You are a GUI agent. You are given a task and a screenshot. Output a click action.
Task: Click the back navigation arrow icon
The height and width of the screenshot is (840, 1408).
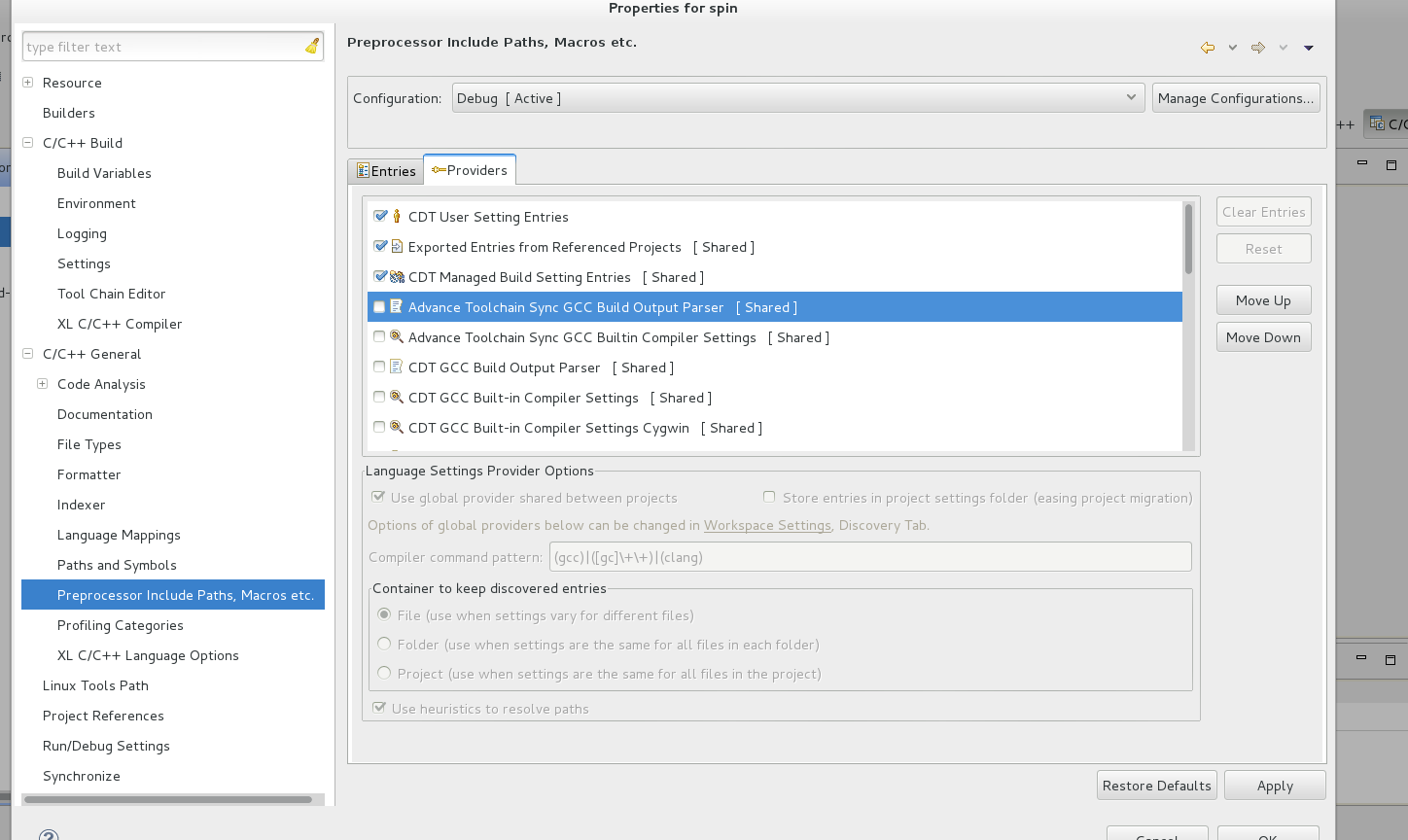[1207, 48]
